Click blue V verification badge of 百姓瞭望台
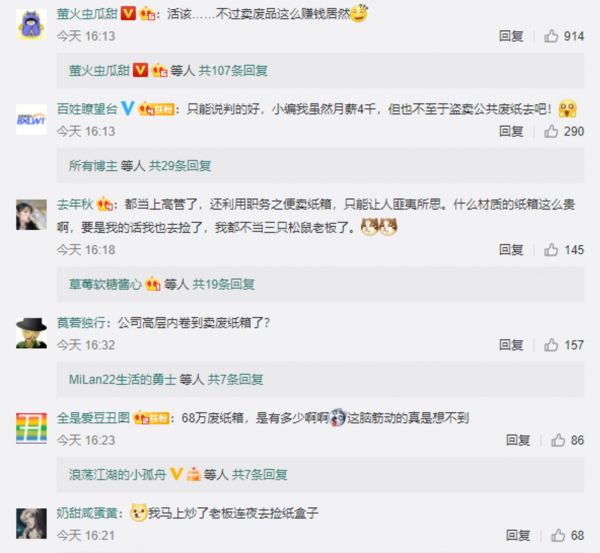 coord(127,109)
